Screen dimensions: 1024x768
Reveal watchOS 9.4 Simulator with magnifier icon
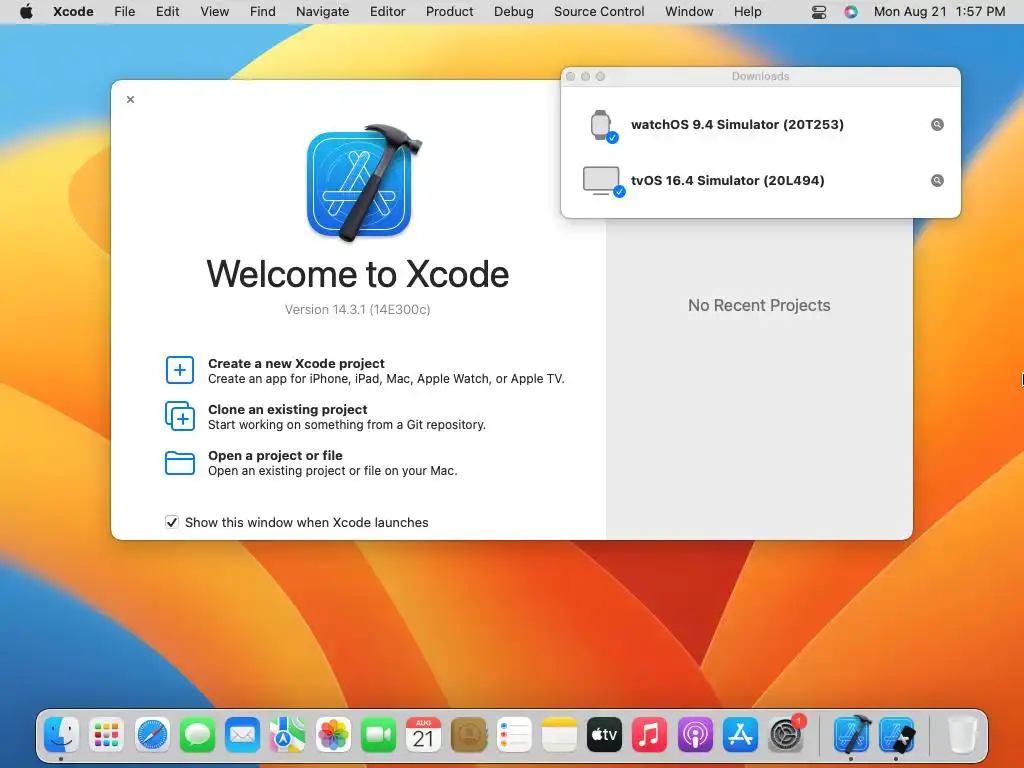[x=937, y=125]
